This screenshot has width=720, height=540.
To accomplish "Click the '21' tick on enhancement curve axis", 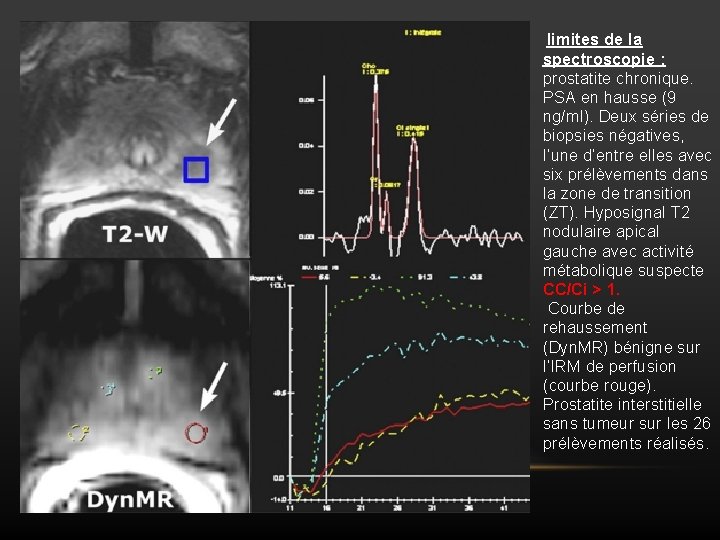I will pos(361,508).
